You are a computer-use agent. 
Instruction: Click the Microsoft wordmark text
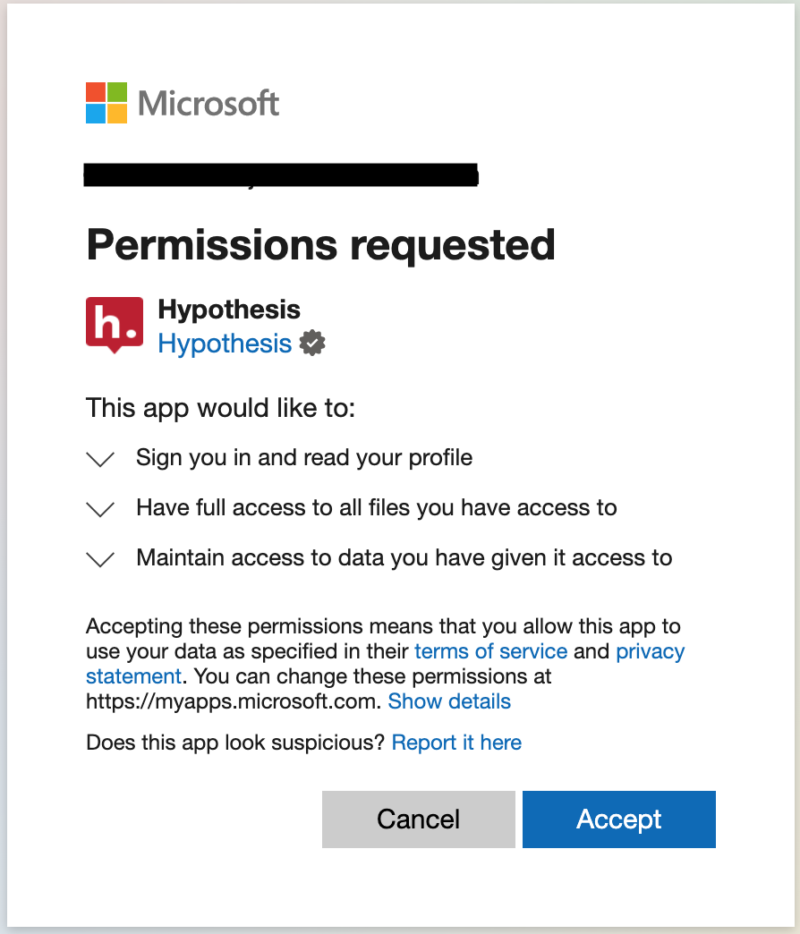[210, 101]
